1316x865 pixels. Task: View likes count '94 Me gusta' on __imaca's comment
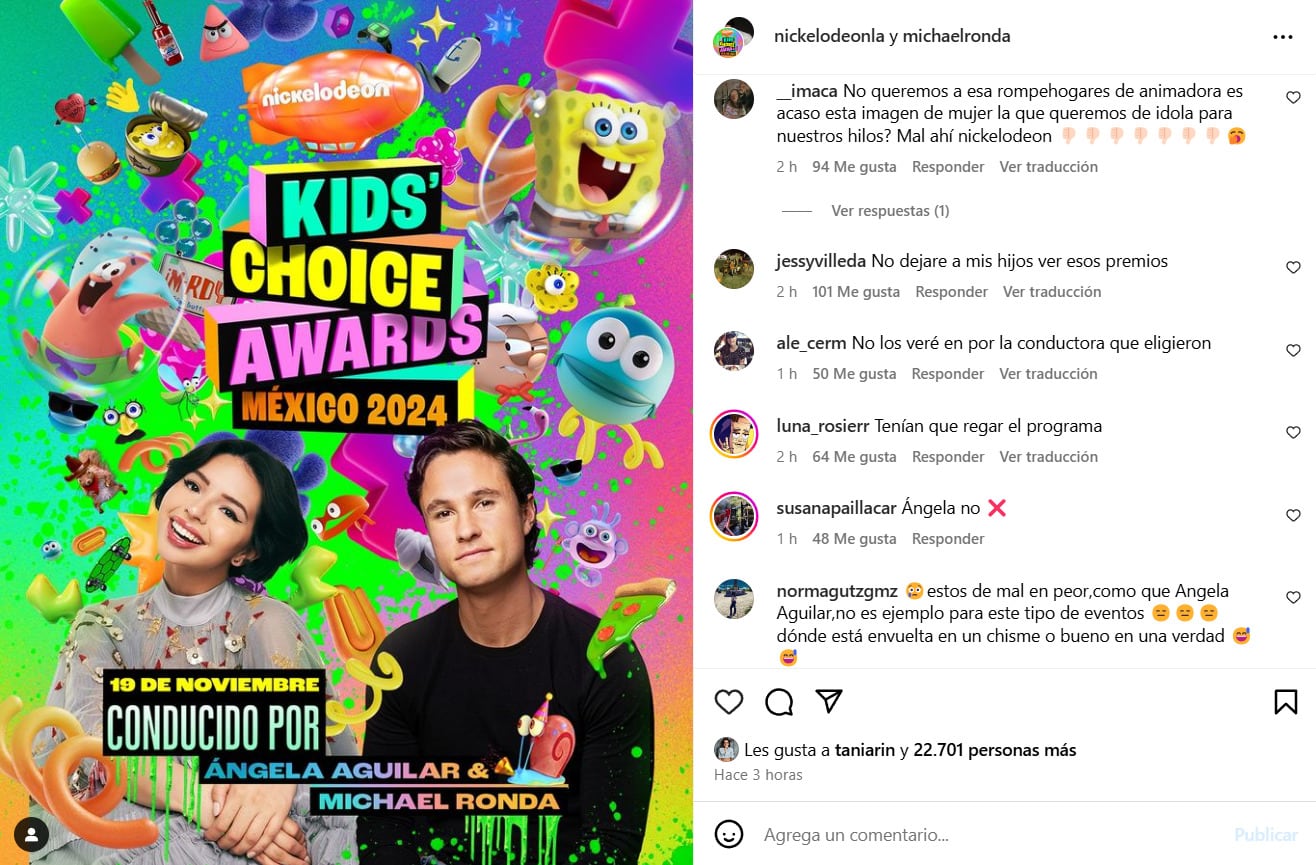tap(854, 167)
